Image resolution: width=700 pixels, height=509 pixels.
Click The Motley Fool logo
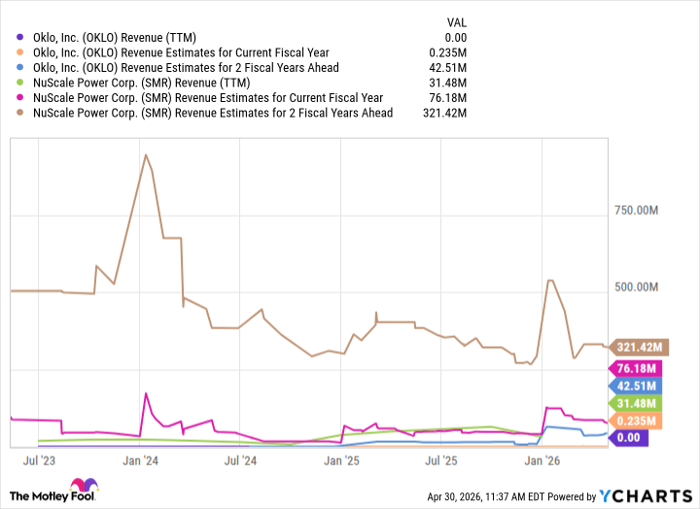(54, 490)
